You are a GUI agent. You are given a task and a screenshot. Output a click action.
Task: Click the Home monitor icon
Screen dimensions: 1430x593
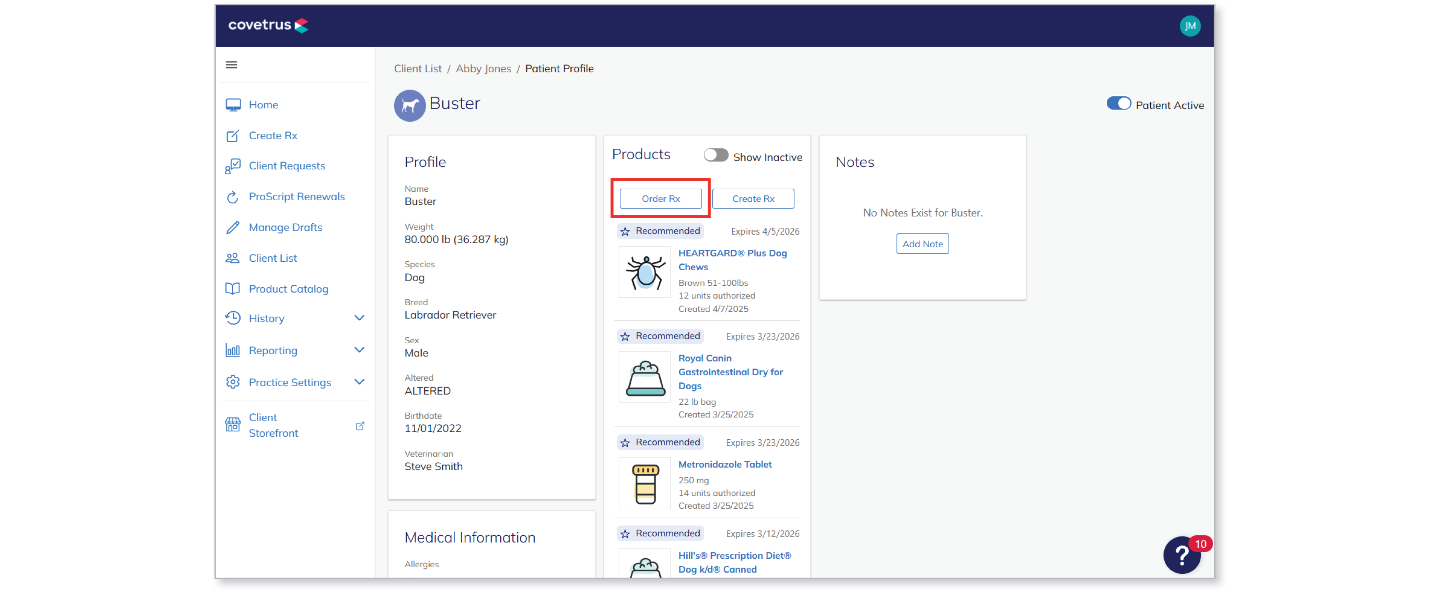point(233,105)
